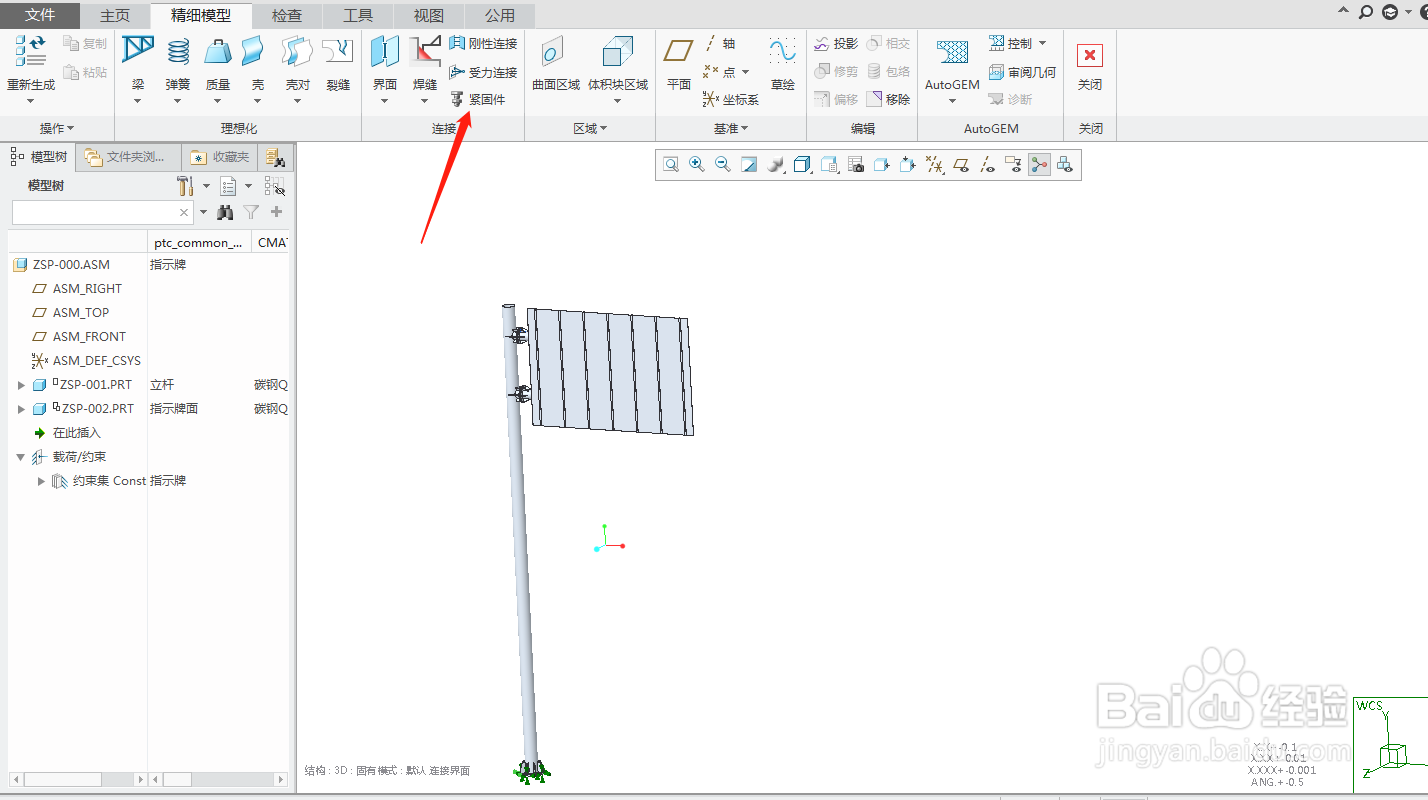1428x800 pixels.
Task: Create a 坐标系 (Coordinate system)
Action: click(731, 99)
